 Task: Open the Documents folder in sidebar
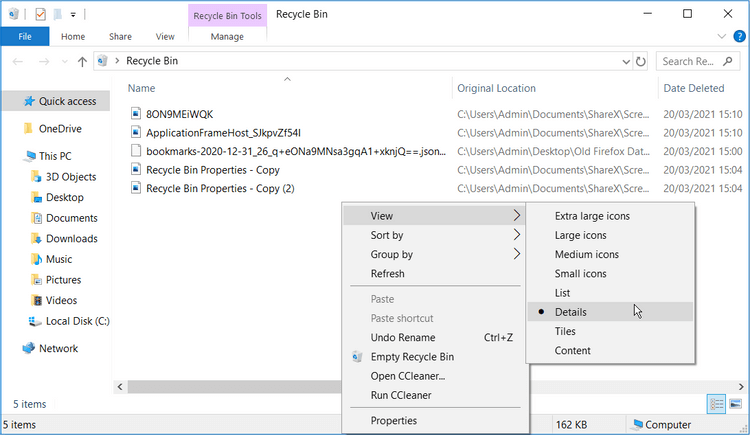click(64, 218)
